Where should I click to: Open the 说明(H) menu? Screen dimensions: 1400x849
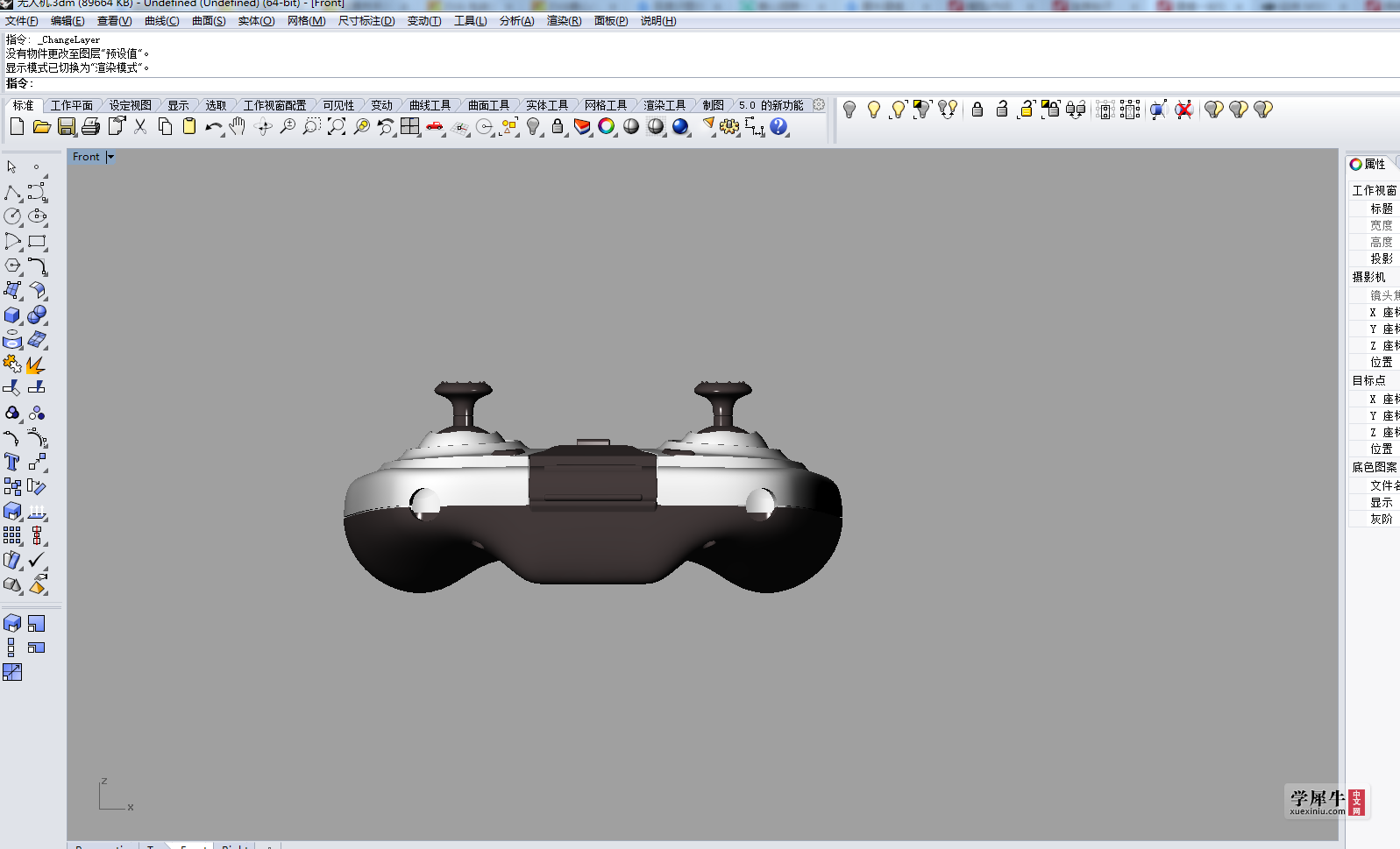pyautogui.click(x=657, y=21)
